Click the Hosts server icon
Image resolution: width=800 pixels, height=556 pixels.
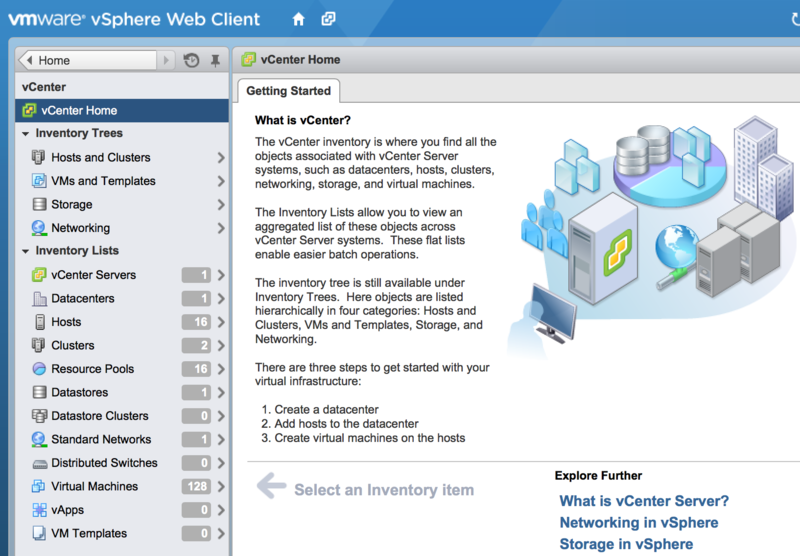click(x=40, y=322)
